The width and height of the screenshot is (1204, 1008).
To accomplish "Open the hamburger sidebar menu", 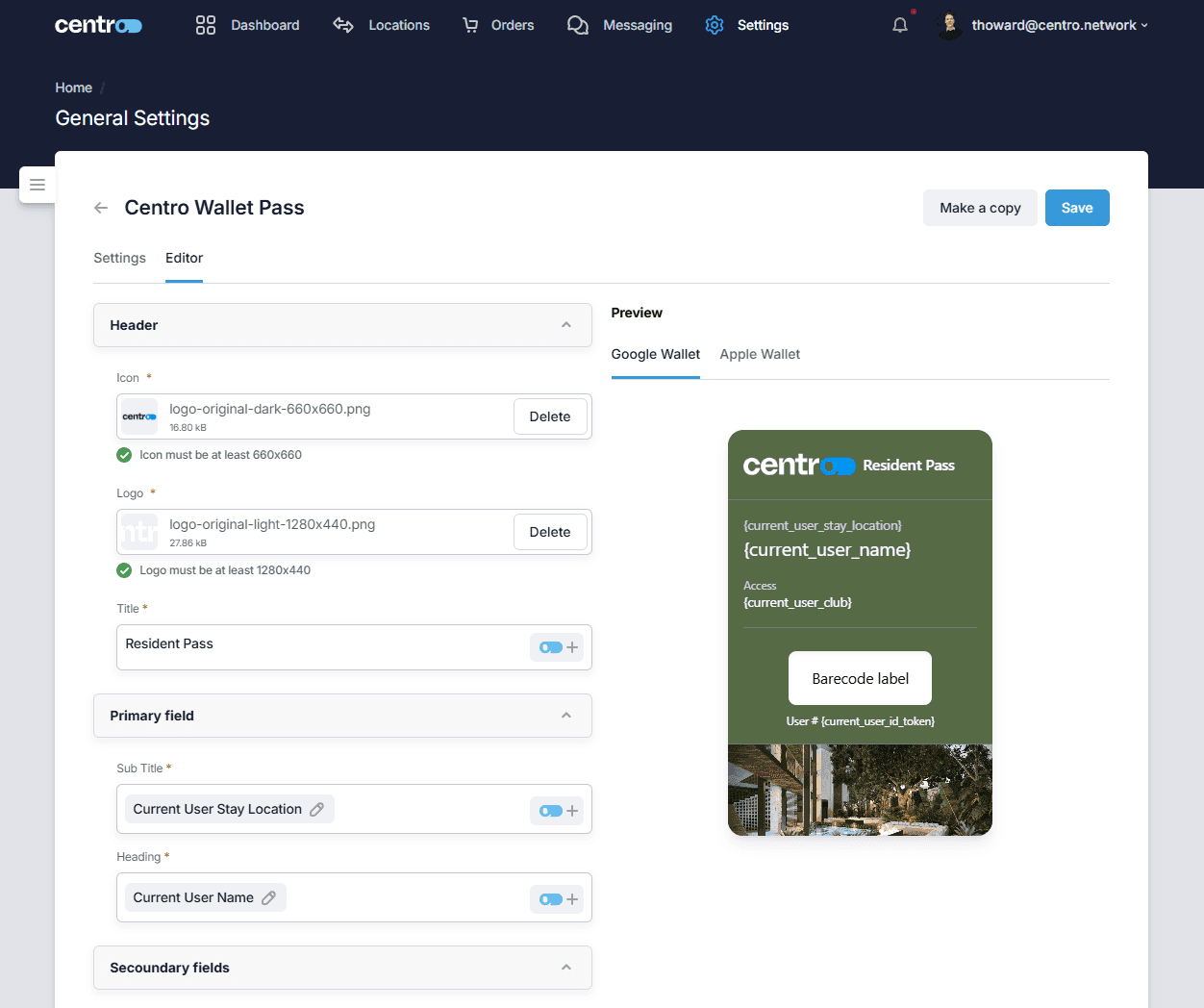I will point(38,185).
